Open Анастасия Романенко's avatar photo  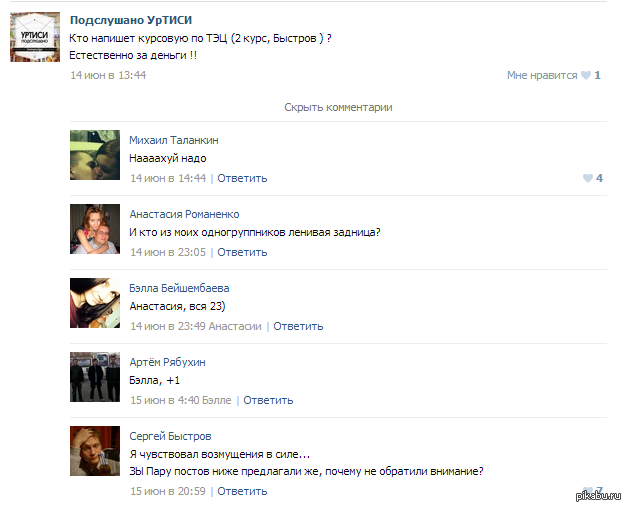tap(95, 229)
